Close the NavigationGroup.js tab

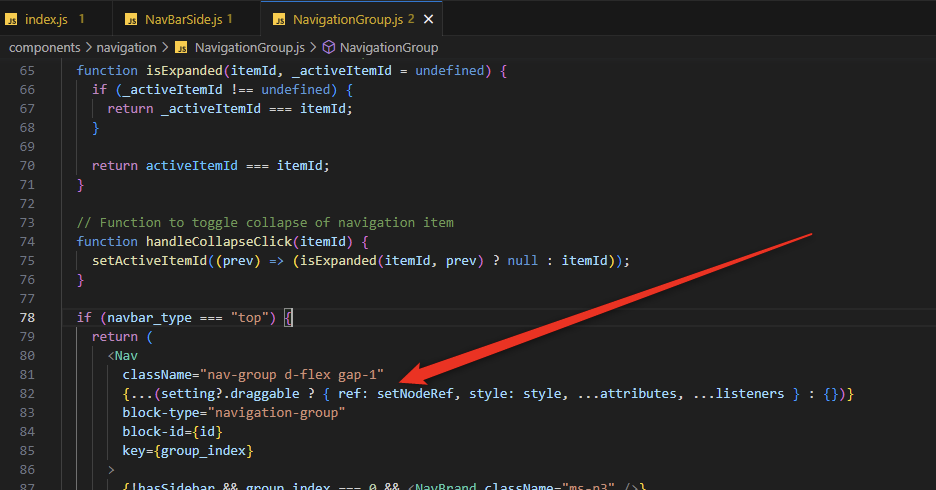click(428, 20)
